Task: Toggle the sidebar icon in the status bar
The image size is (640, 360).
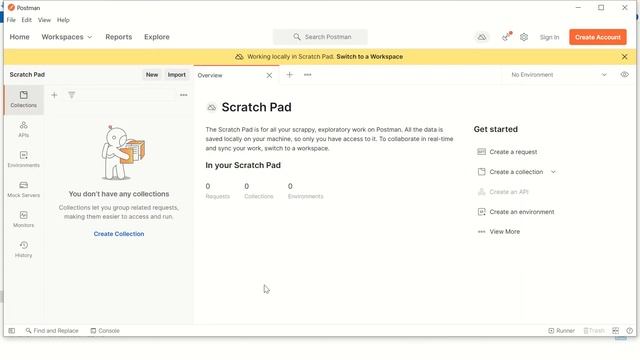Action: [x=11, y=331]
